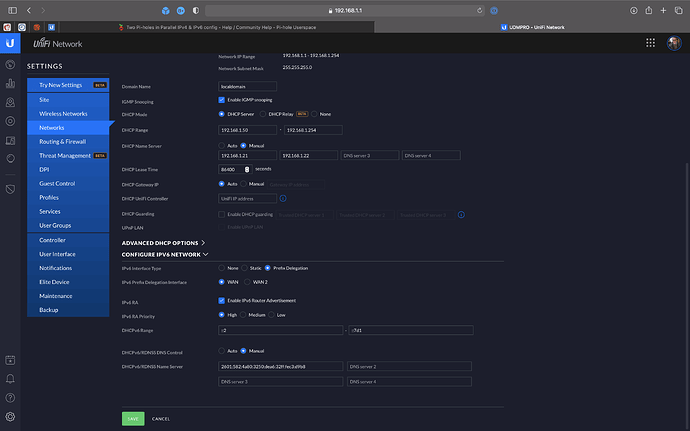Click the DHCP Lease Time stepper arrows

pos(247,169)
